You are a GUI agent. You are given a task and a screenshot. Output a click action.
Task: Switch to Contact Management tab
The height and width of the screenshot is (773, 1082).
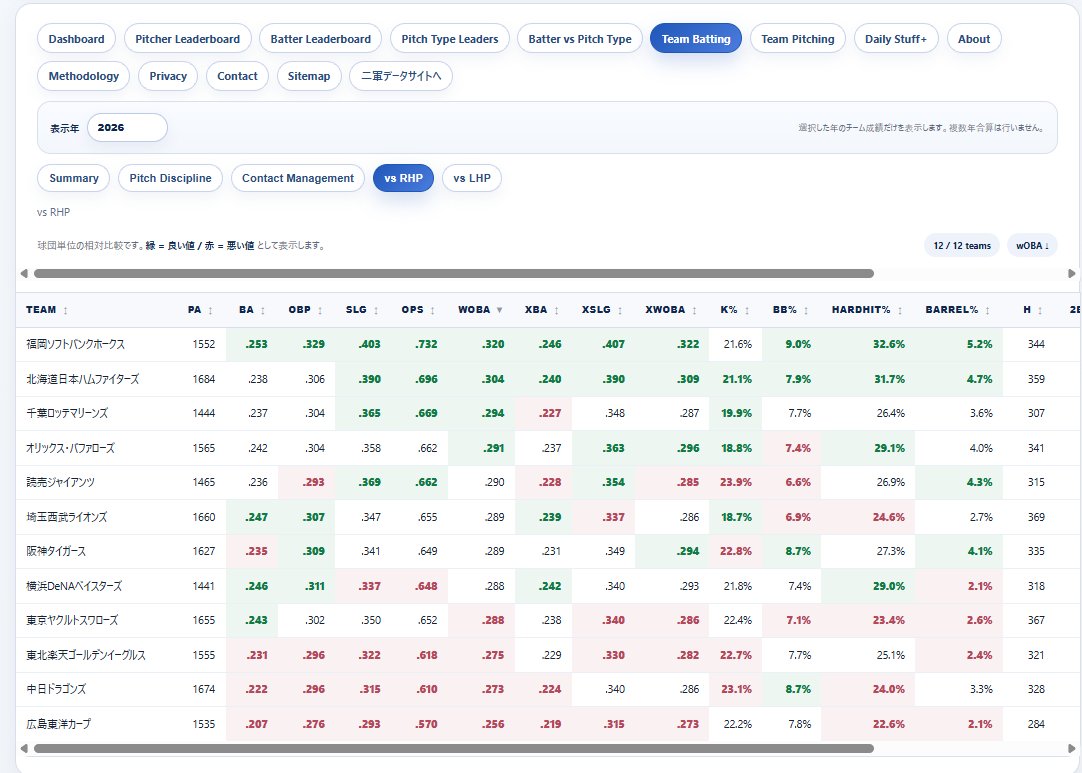coord(298,178)
